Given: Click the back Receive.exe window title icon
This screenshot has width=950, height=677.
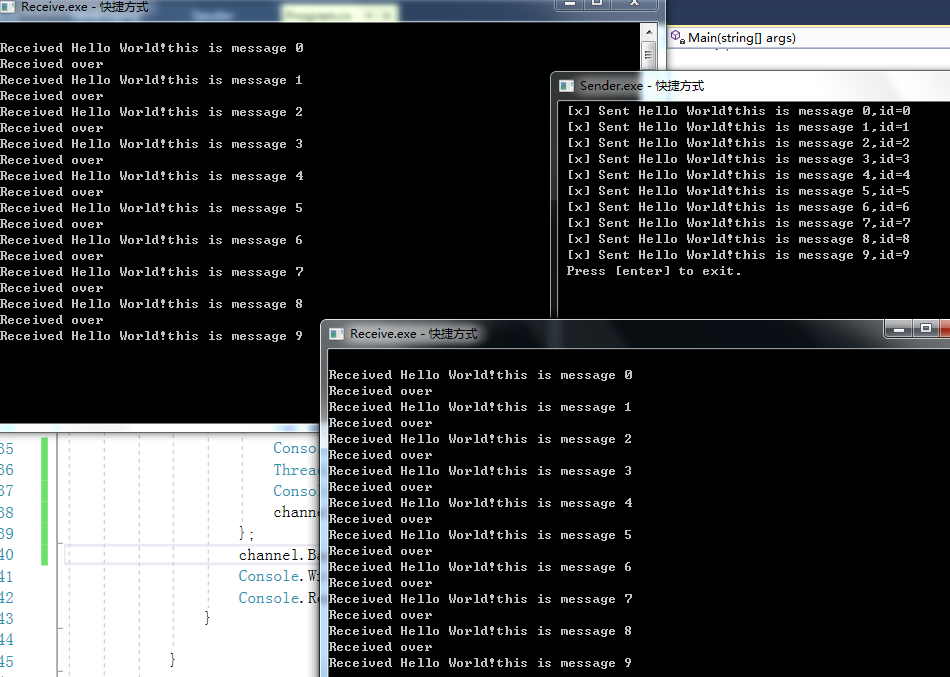Looking at the screenshot, I should (8, 7).
